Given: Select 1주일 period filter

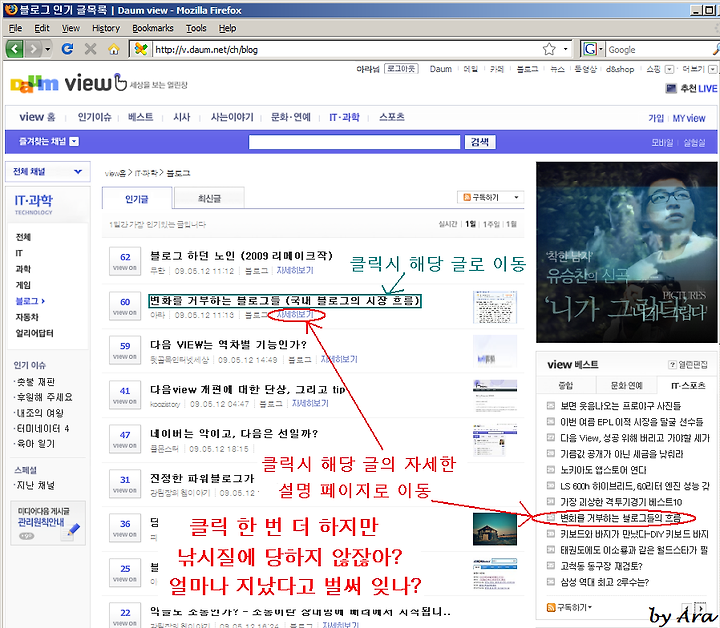Looking at the screenshot, I should (491, 224).
